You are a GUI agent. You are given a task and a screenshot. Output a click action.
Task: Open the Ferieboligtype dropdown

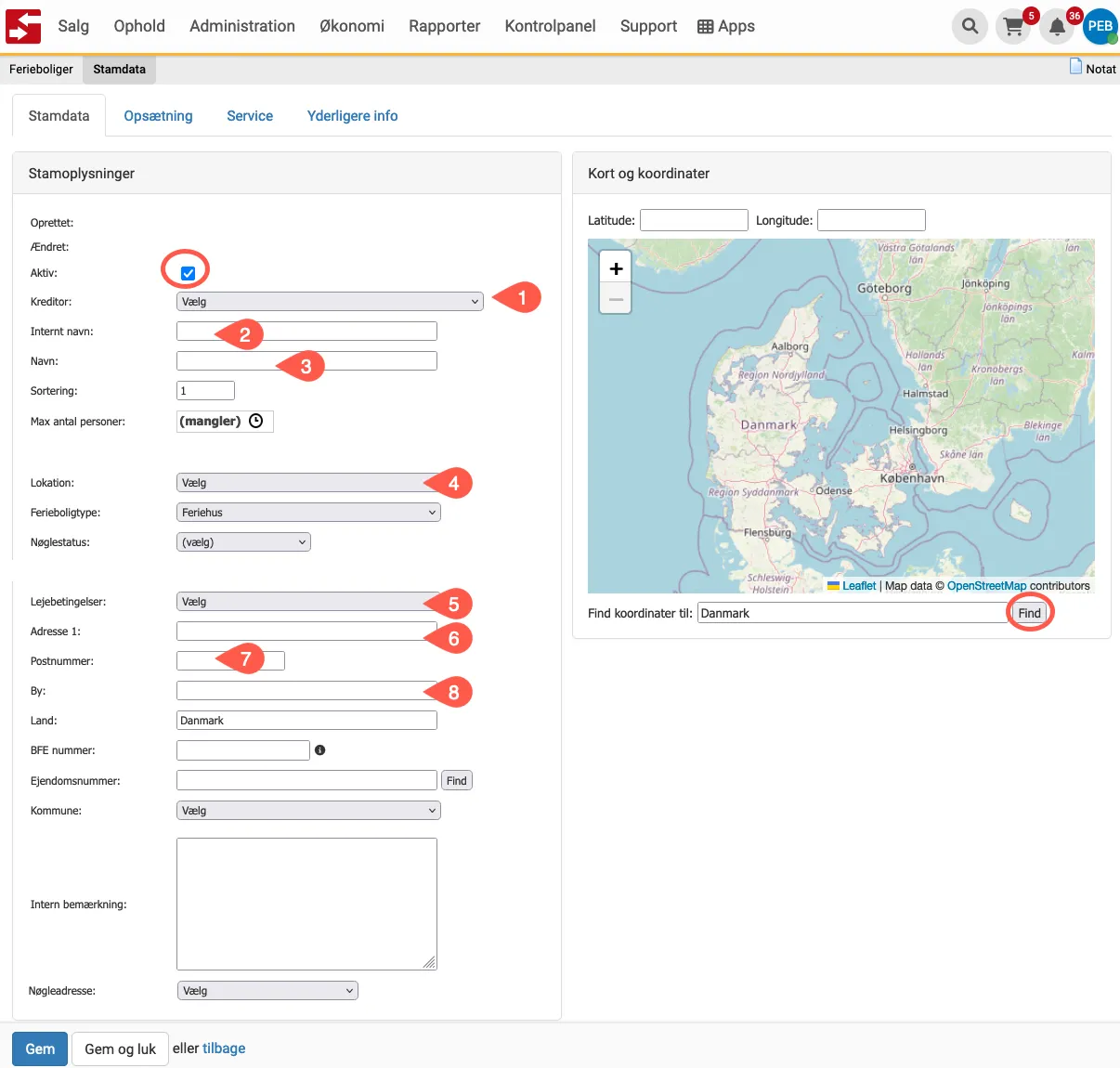[308, 513]
